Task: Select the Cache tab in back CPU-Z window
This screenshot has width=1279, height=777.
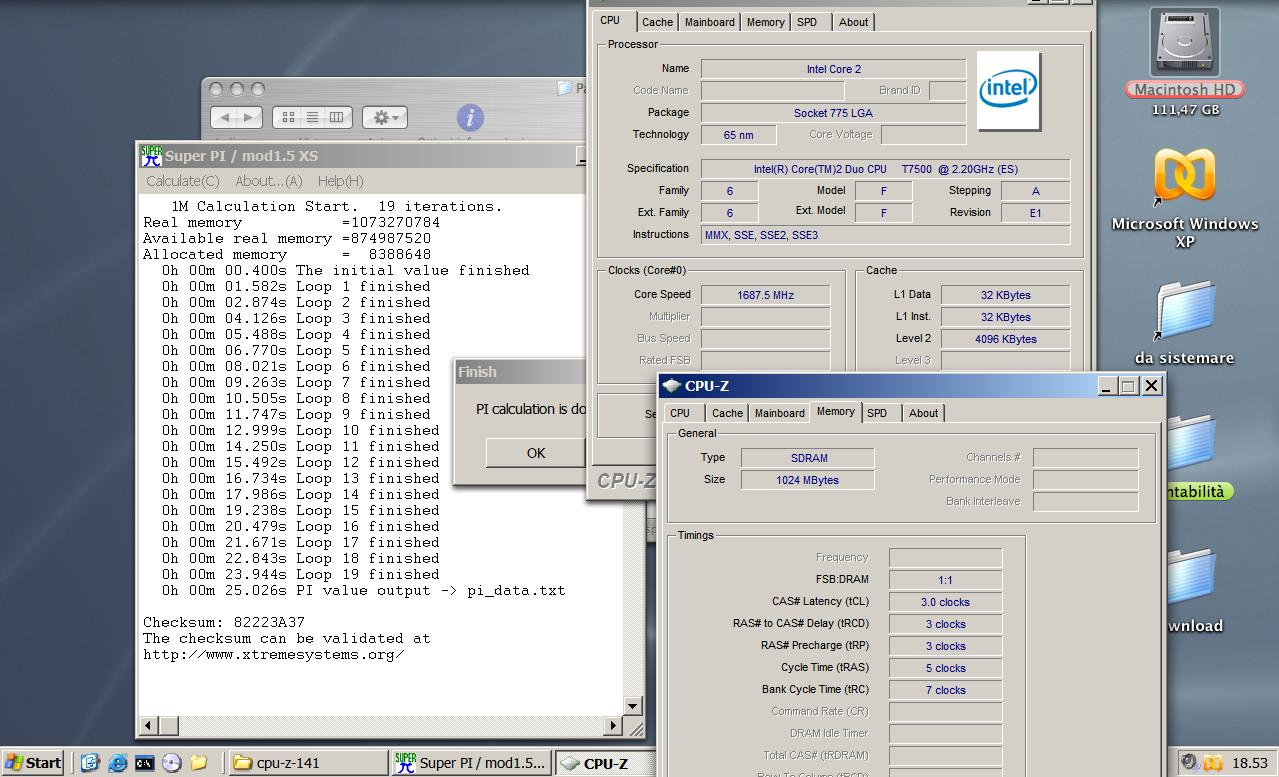Action: coord(657,22)
